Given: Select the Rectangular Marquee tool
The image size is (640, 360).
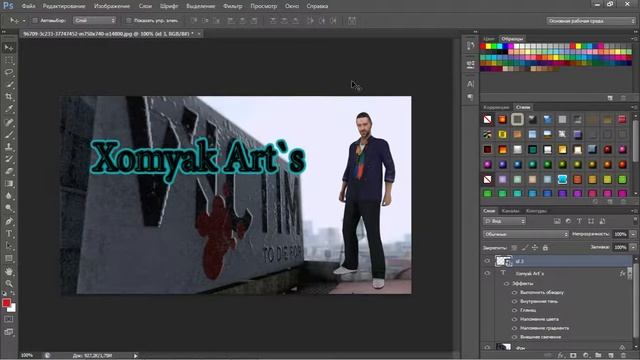Looking at the screenshot, I should coord(9,60).
